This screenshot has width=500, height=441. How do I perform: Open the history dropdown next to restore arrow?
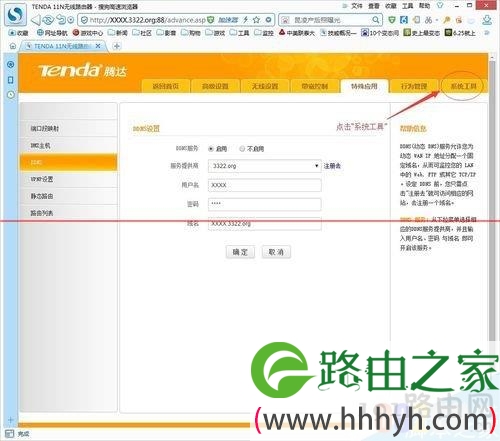(71, 20)
